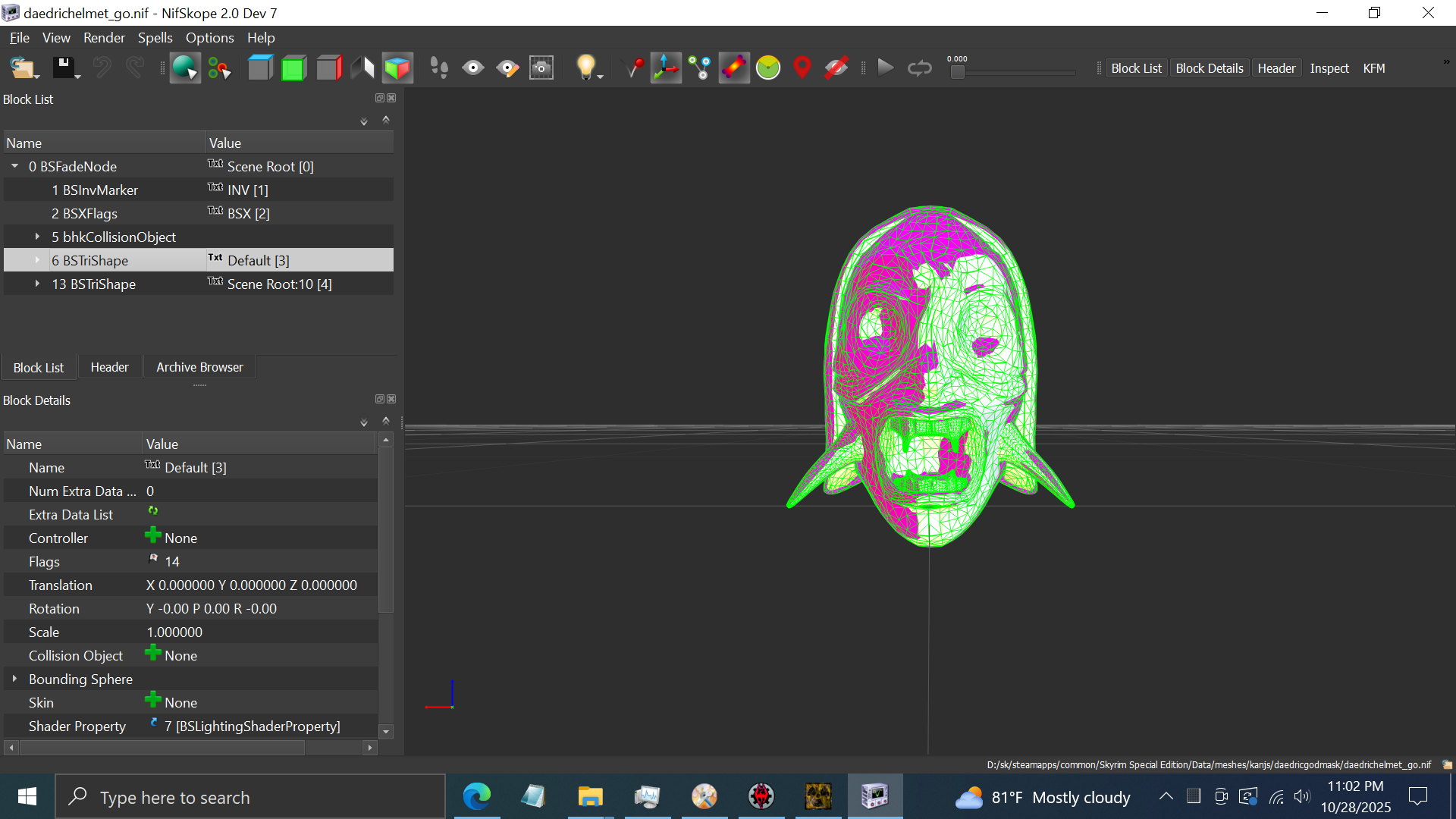The image size is (1456, 819).
Task: Click the KFM toolbar button
Action: [x=1373, y=68]
